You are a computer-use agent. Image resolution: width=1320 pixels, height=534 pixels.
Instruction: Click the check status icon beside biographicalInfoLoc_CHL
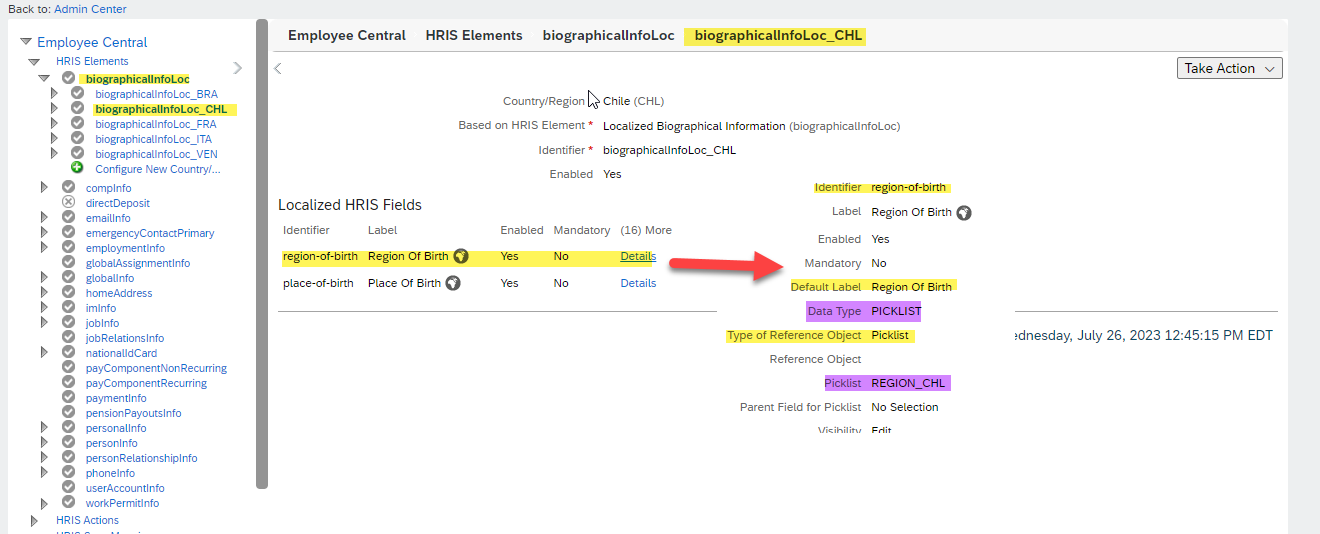coord(77,108)
